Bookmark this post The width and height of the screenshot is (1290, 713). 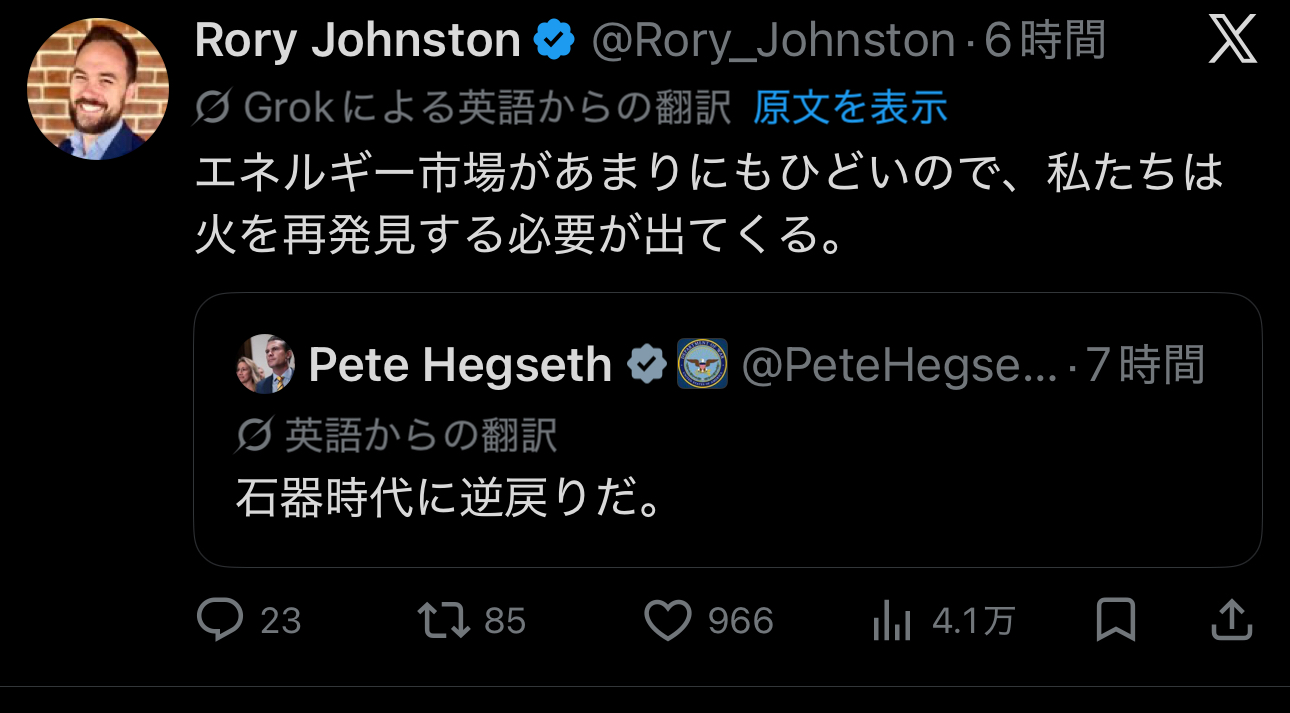coord(1115,621)
